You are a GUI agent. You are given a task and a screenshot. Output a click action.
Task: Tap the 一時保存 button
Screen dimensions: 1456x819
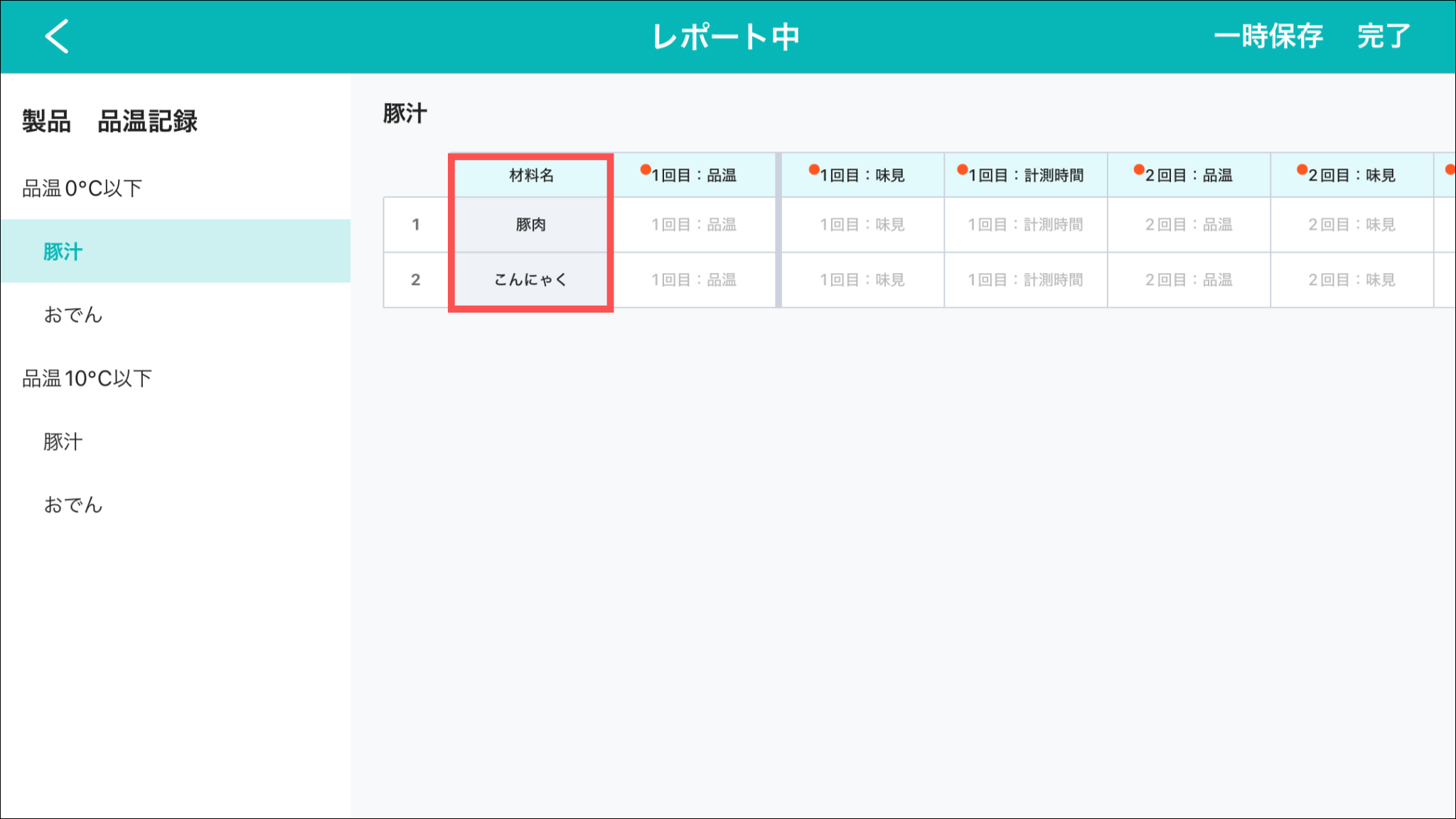[x=1268, y=36]
